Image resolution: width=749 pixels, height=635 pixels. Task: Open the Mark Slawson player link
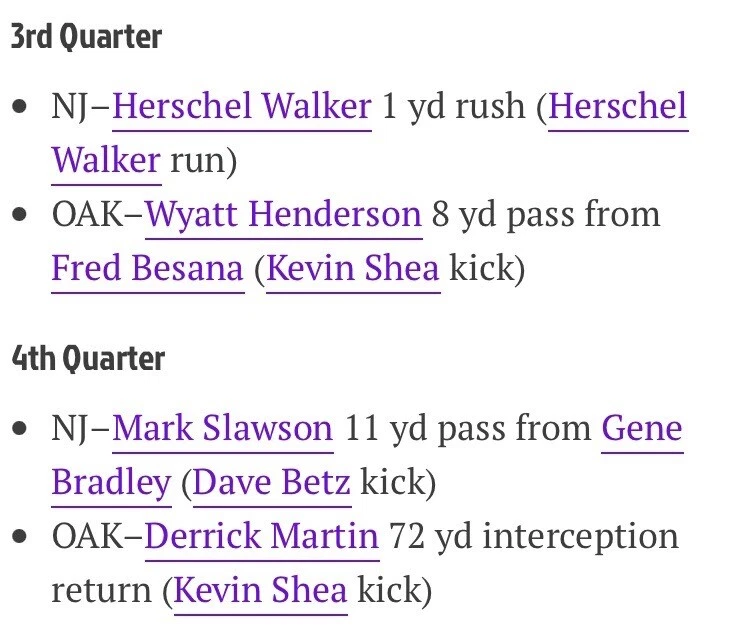pos(222,429)
